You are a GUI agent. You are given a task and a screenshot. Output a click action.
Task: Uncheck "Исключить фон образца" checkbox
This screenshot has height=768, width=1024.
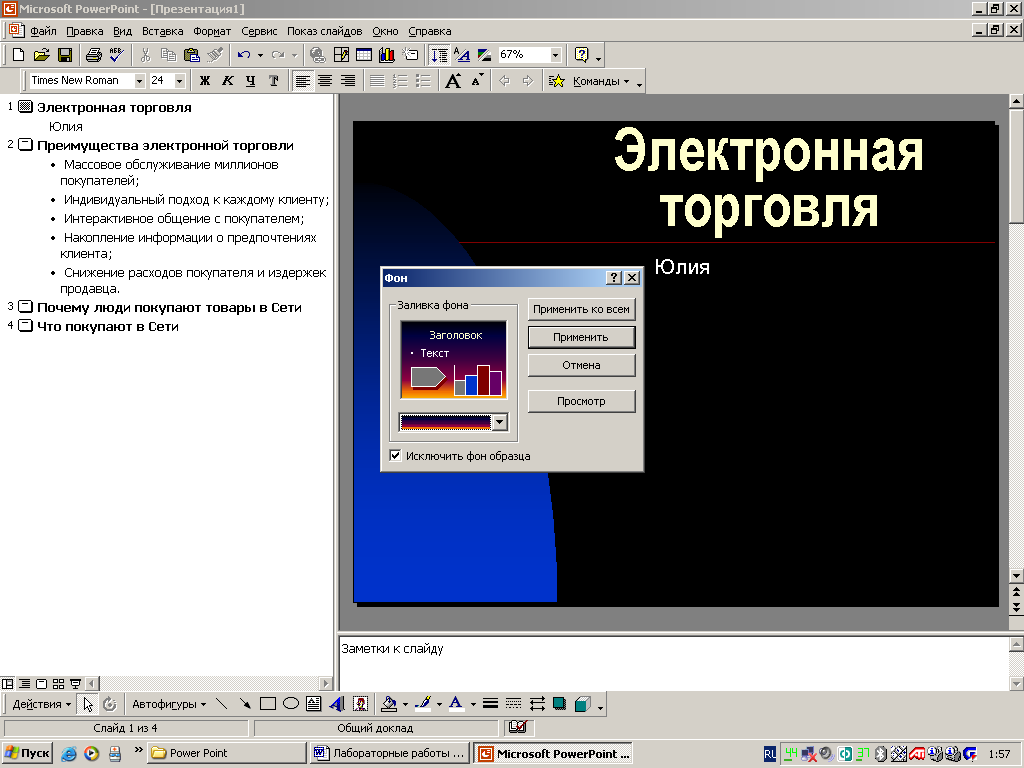tap(396, 456)
